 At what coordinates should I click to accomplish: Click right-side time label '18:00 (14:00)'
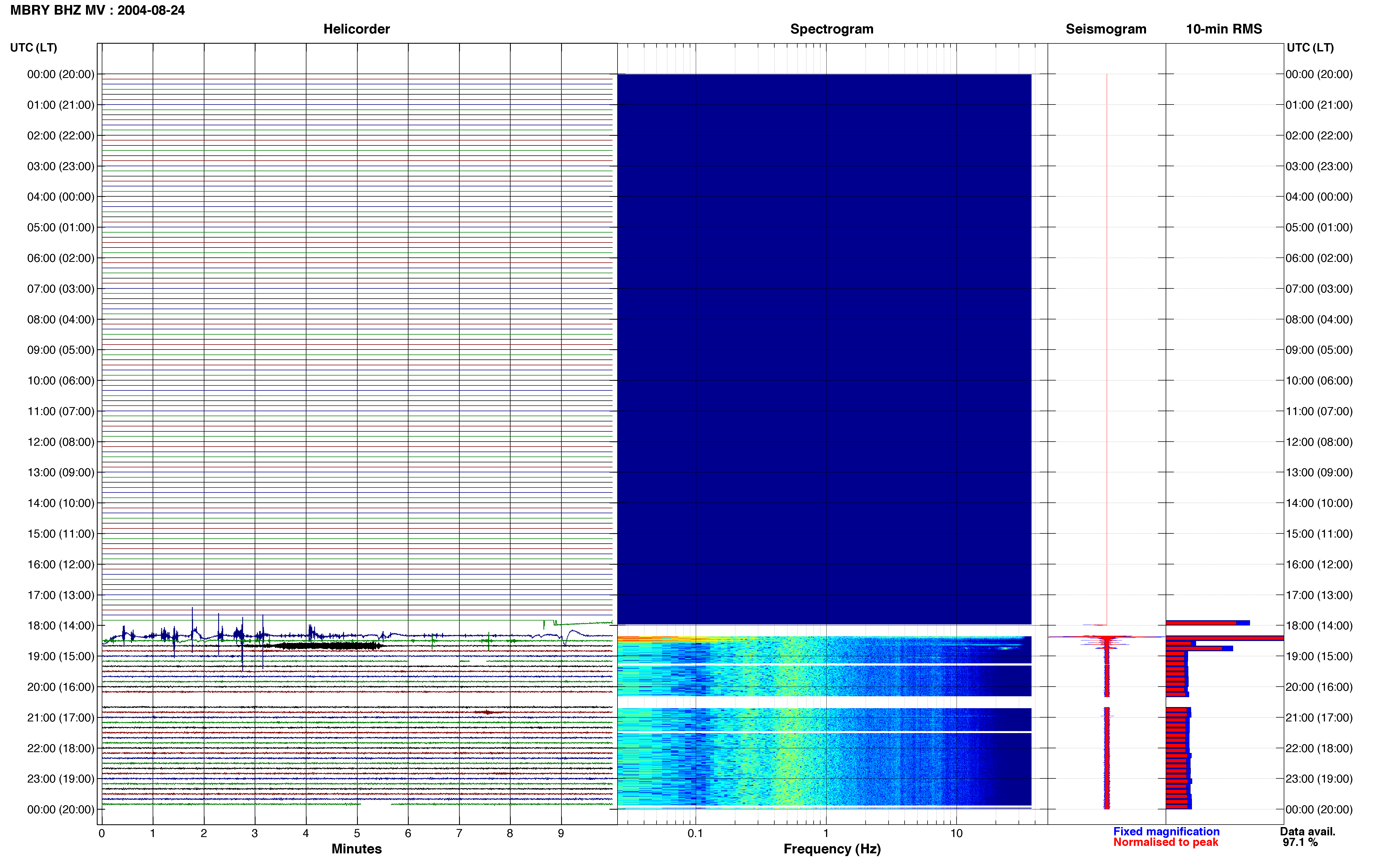click(1319, 626)
